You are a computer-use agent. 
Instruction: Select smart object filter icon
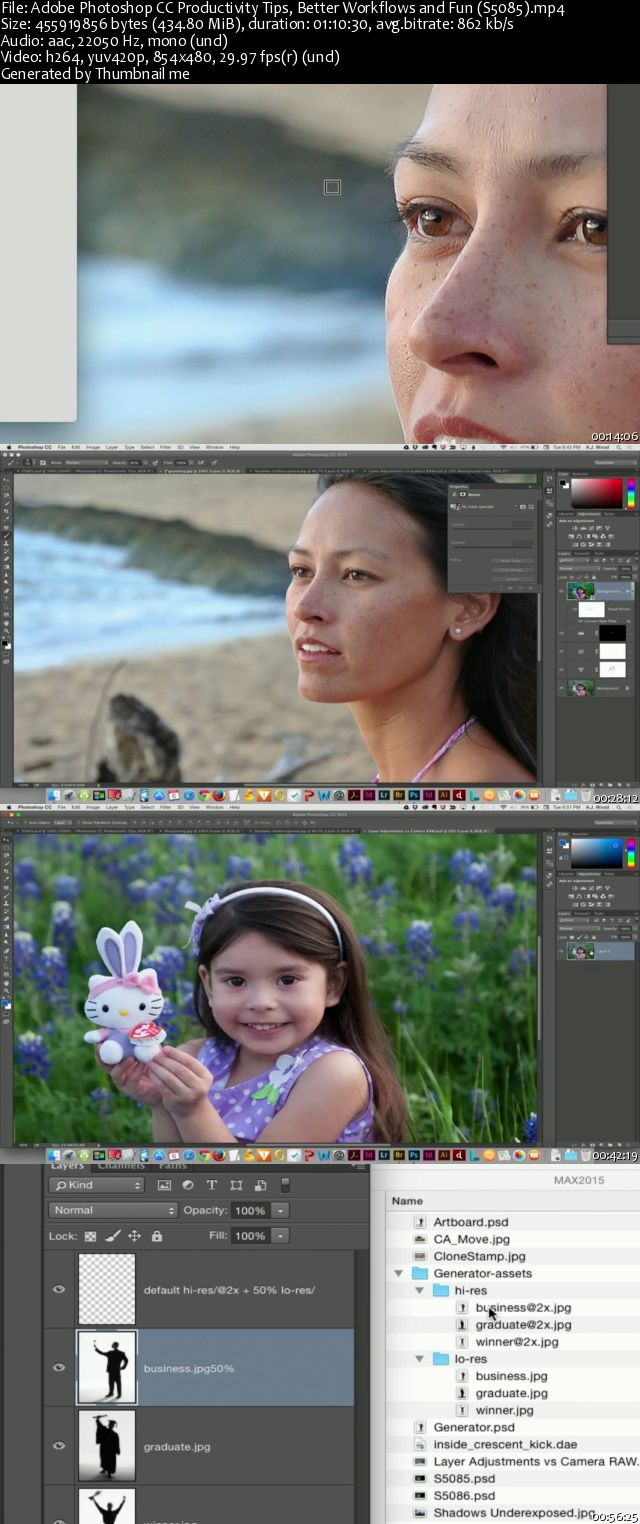pyautogui.click(x=260, y=1185)
